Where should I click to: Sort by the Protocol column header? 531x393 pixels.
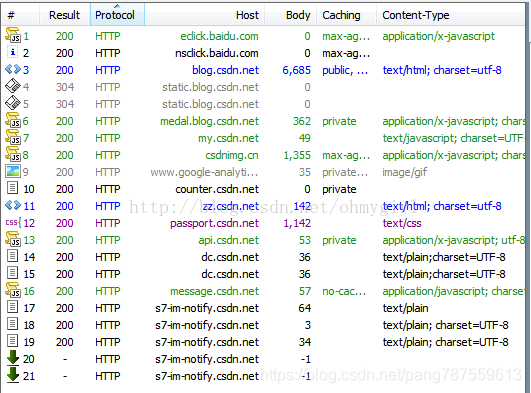[x=117, y=15]
